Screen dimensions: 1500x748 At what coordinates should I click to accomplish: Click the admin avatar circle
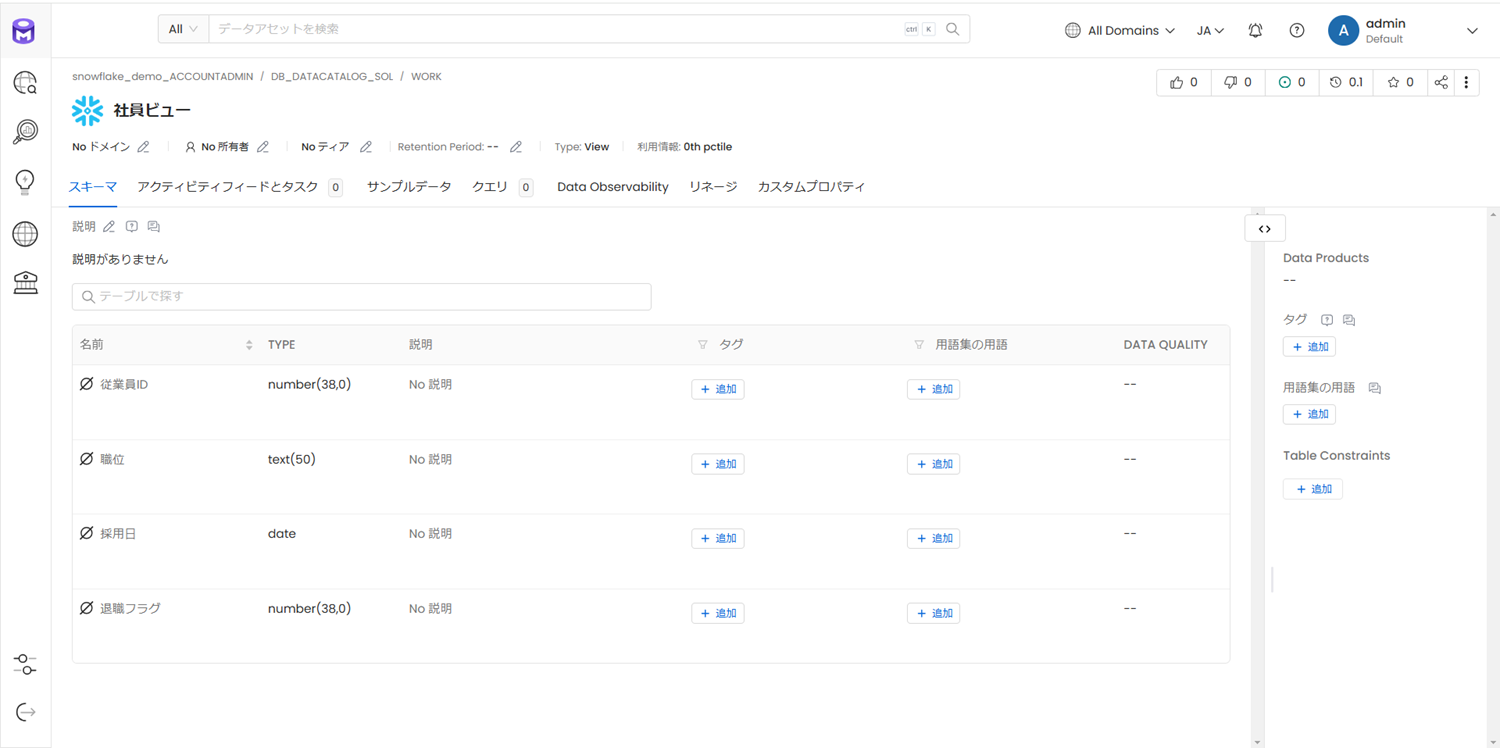click(x=1343, y=31)
